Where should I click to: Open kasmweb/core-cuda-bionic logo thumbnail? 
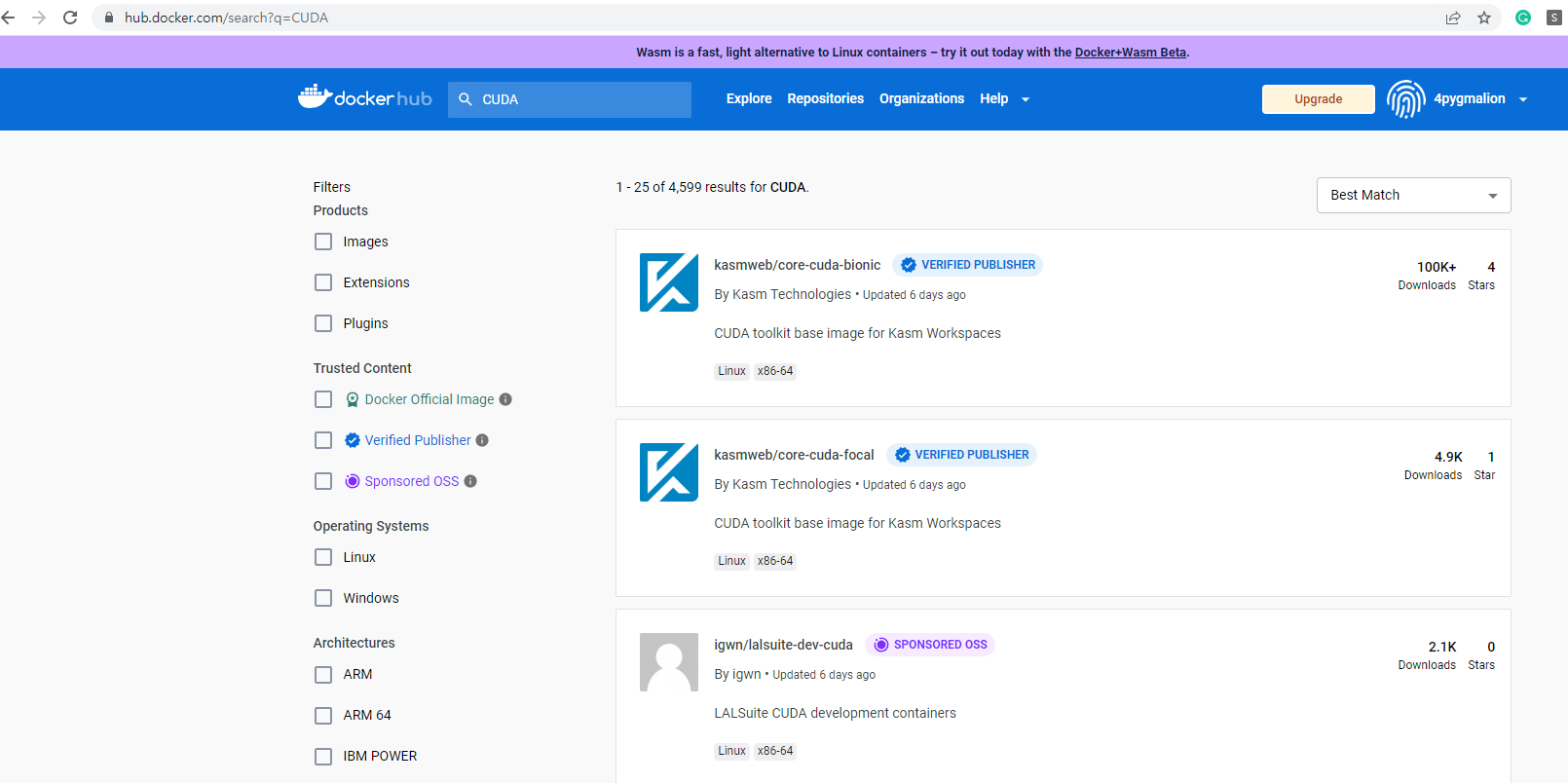click(669, 282)
